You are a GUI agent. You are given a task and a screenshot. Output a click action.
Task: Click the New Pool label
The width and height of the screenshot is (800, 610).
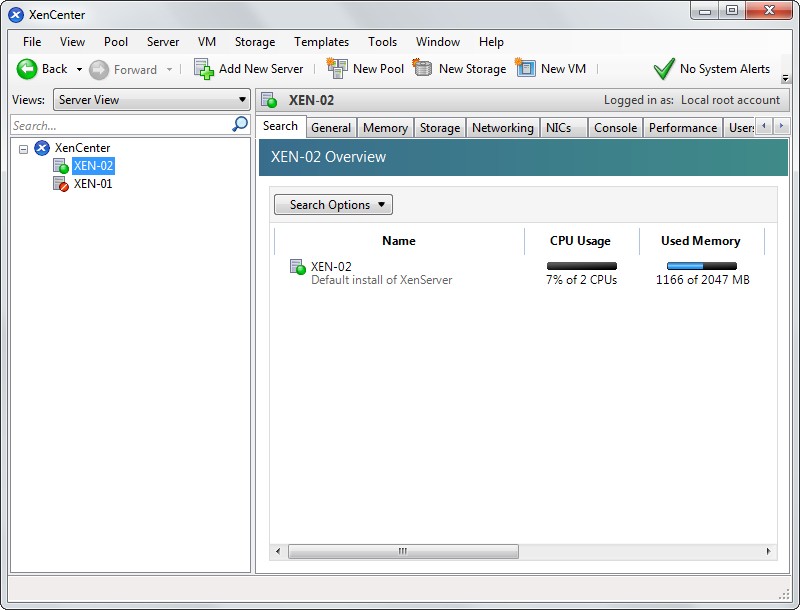click(378, 69)
